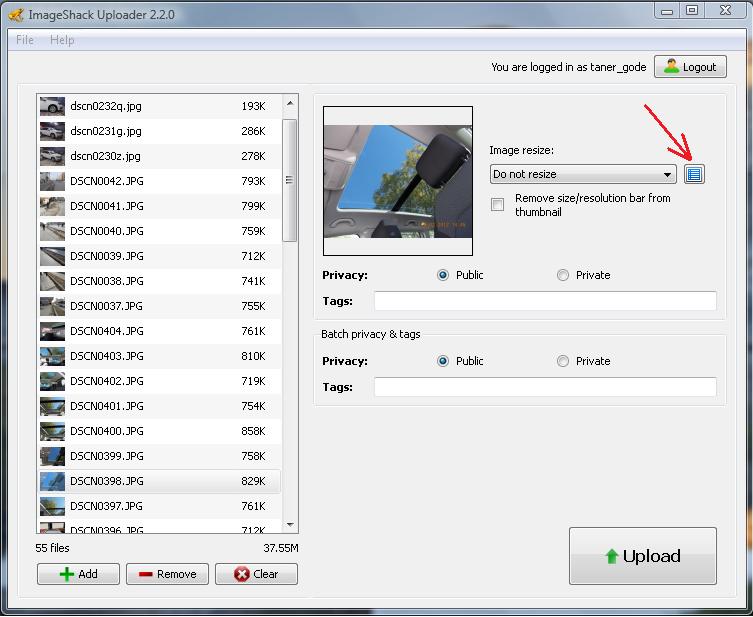Select file DSCN0038.JPG in the list
The width and height of the screenshot is (753, 617).
click(x=159, y=281)
